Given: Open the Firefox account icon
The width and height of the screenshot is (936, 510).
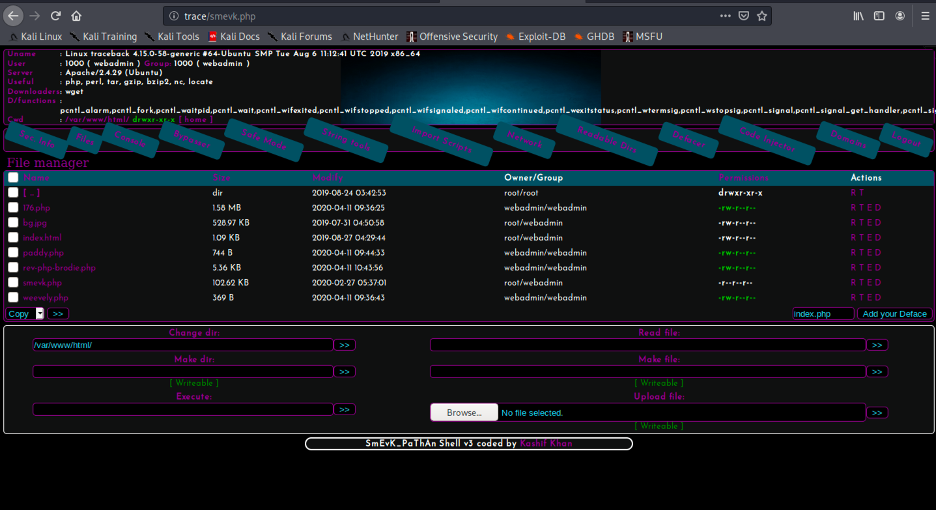Looking at the screenshot, I should (x=900, y=16).
